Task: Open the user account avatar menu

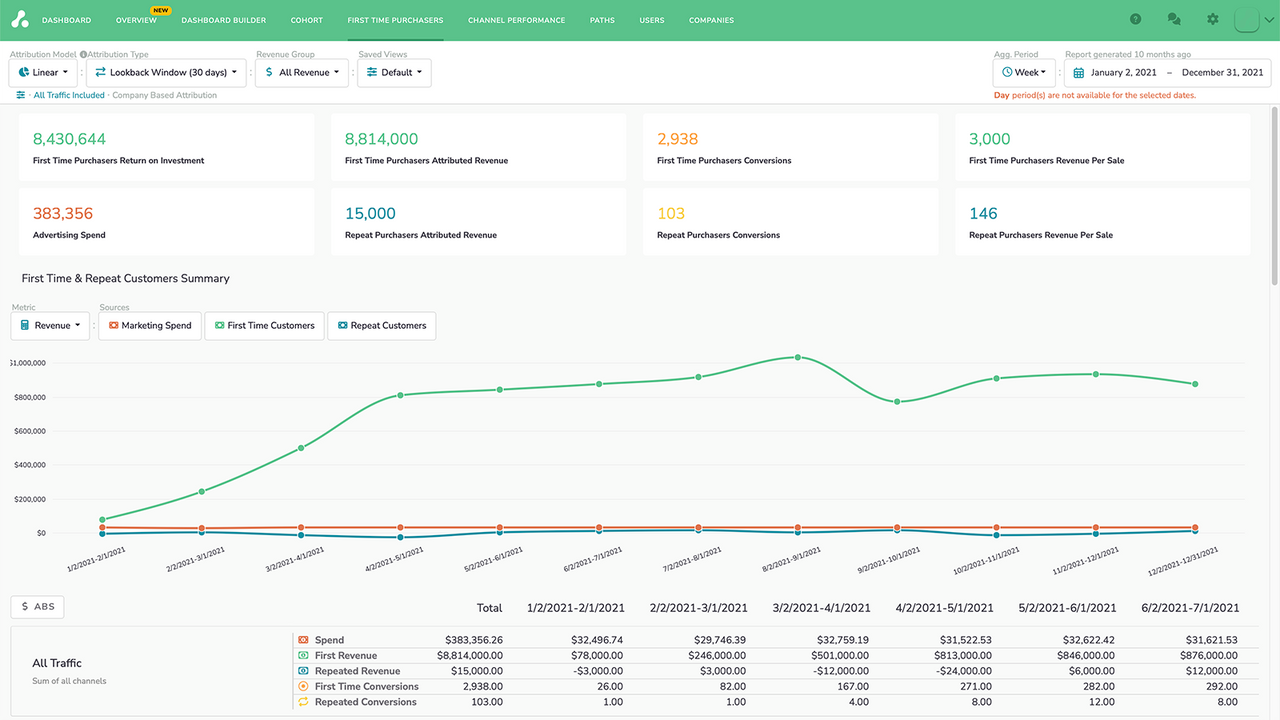Action: click(1246, 19)
